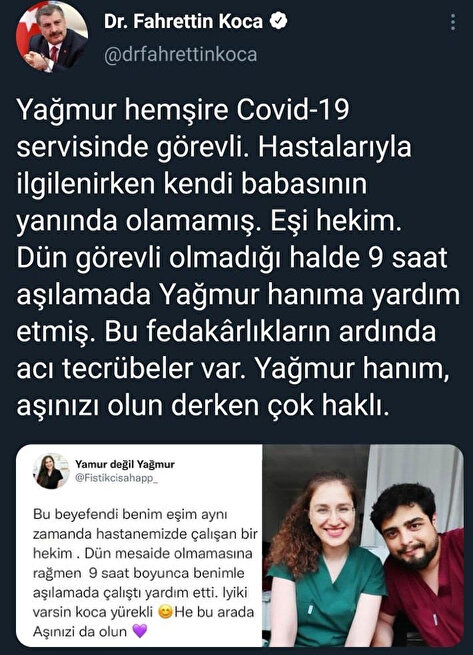
Task: Click the Turkish flag in Koca's avatar
Action: point(26,29)
